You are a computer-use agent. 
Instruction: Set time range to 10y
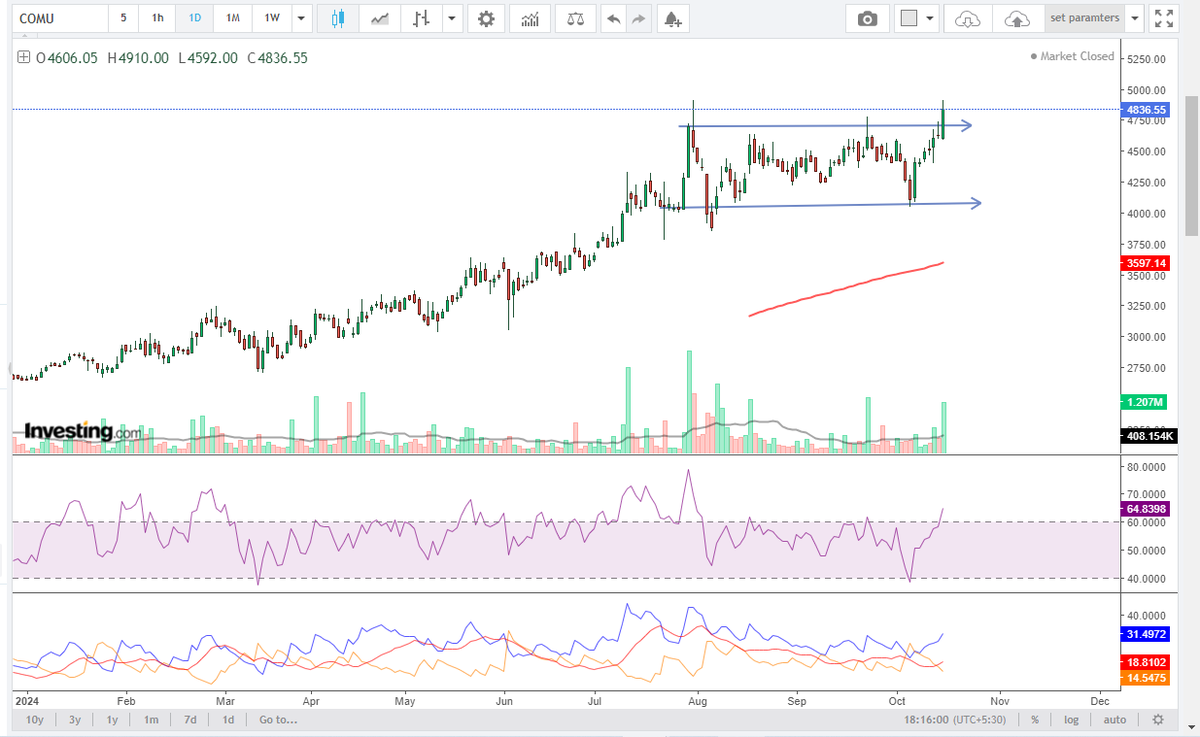pos(35,720)
